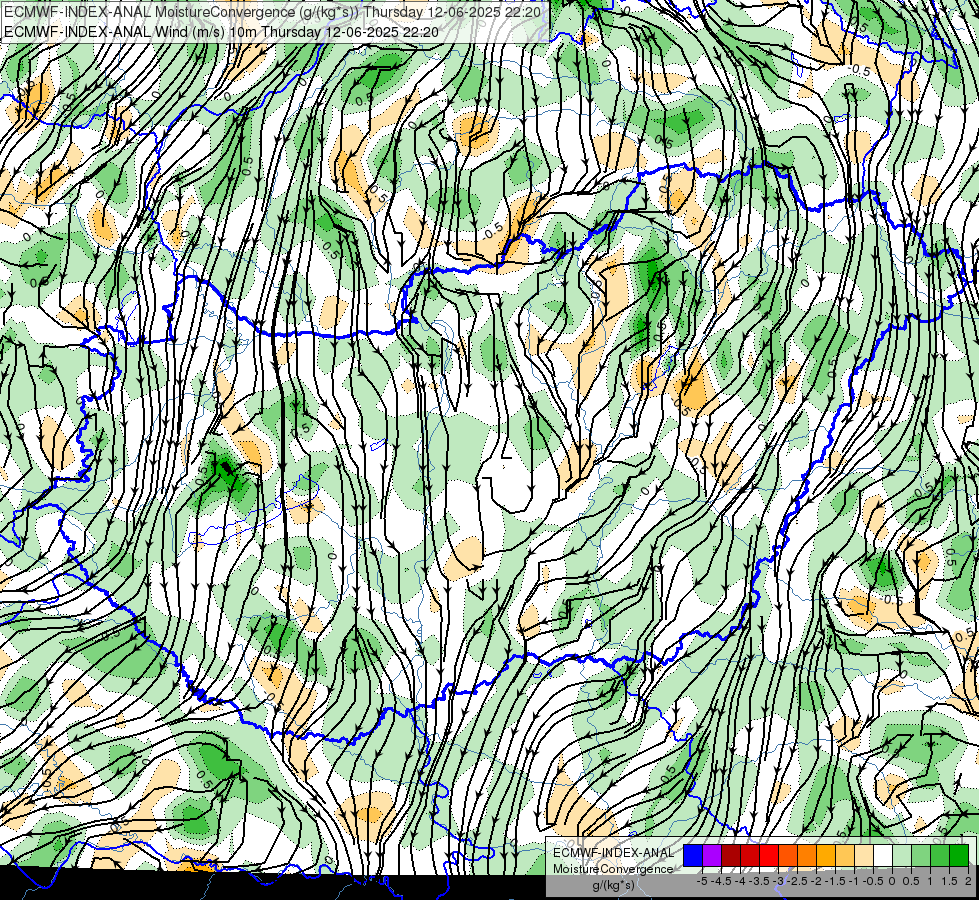Viewport: 979px width, 900px height.
Task: Choose the amber swatch between -2 and -1.5
Action: [x=826, y=855]
